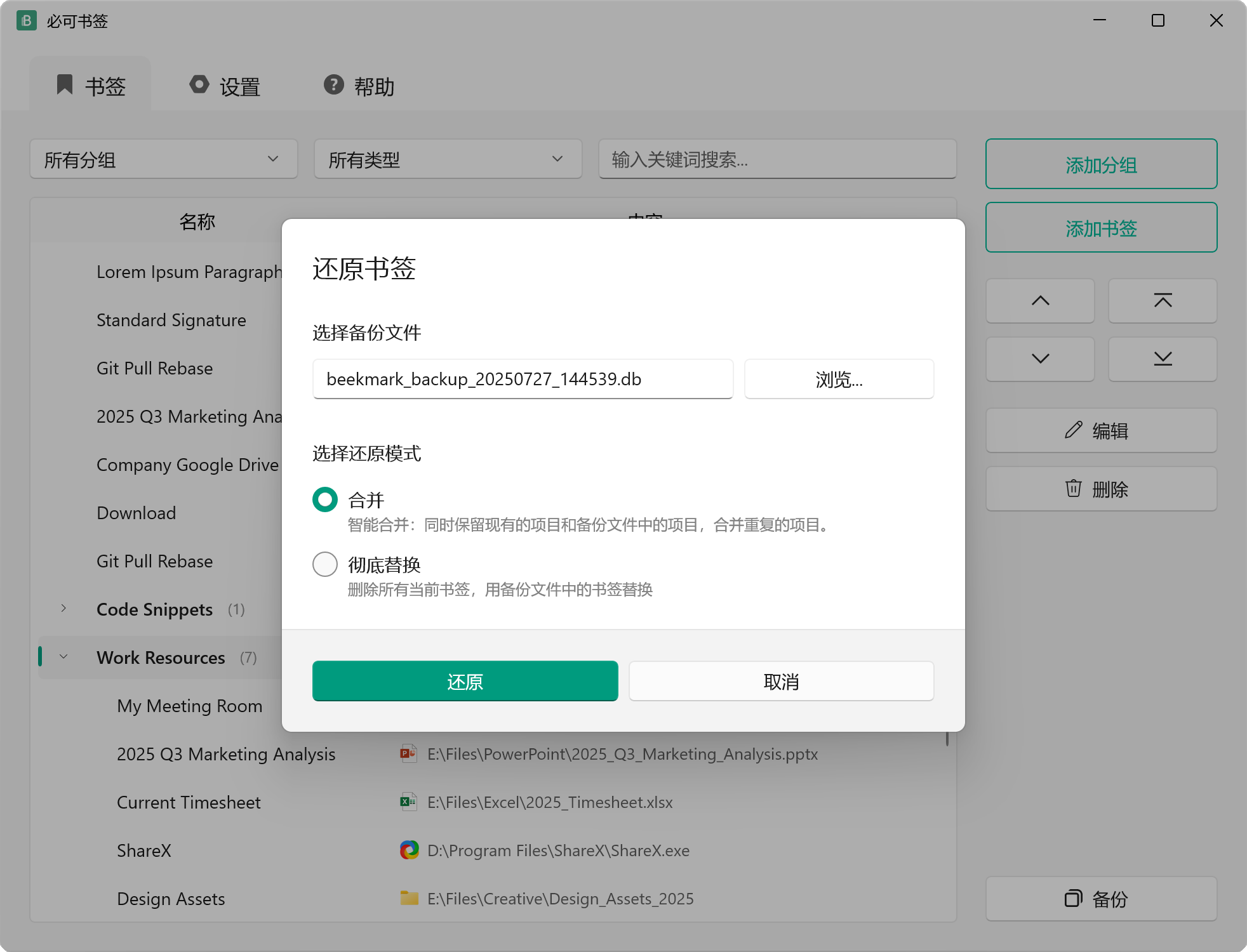Image resolution: width=1247 pixels, height=952 pixels.
Task: Move selected item up one position
Action: click(x=1041, y=301)
